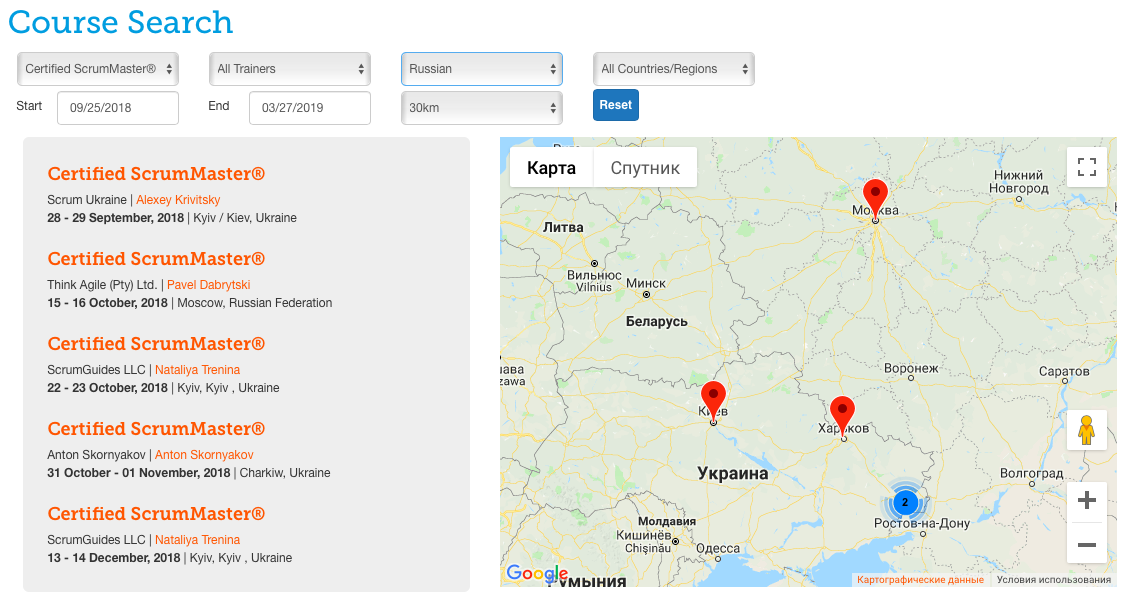Switch map to Спутник satellite view
1140x613 pixels.
[x=645, y=168]
